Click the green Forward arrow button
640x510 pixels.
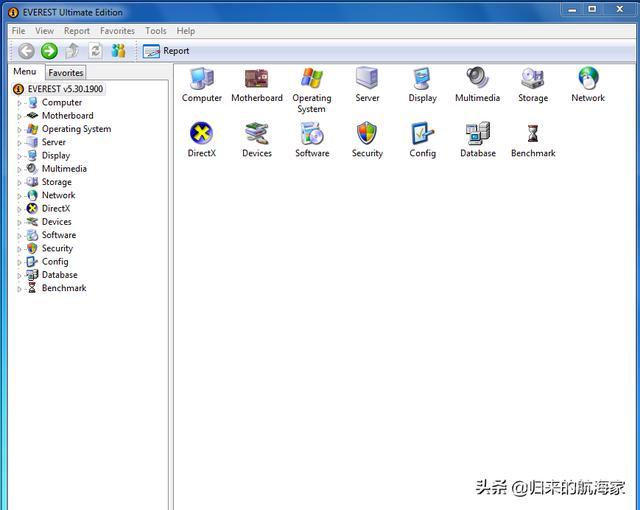49,51
